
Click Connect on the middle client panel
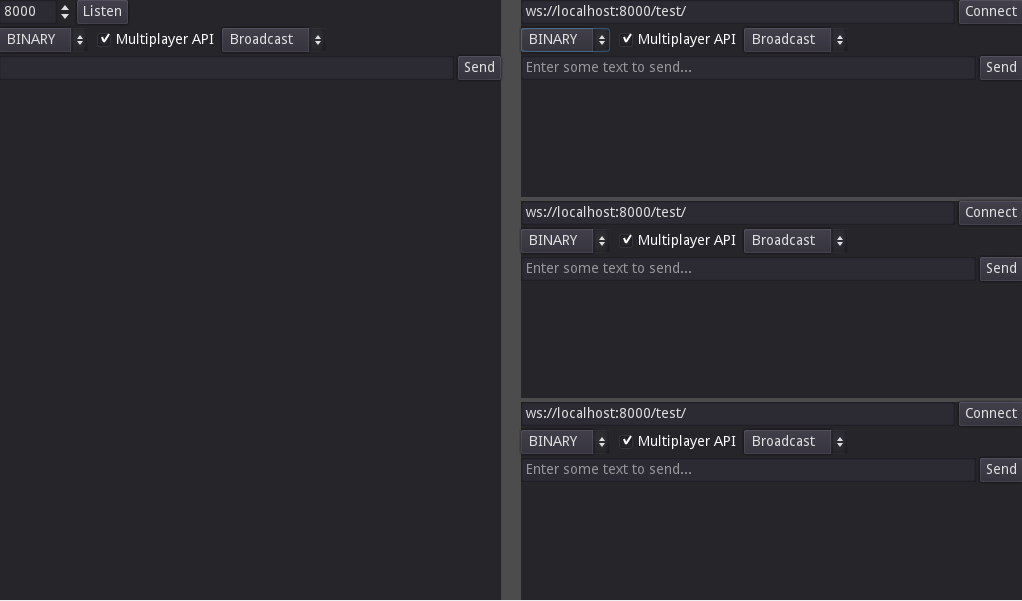point(990,212)
